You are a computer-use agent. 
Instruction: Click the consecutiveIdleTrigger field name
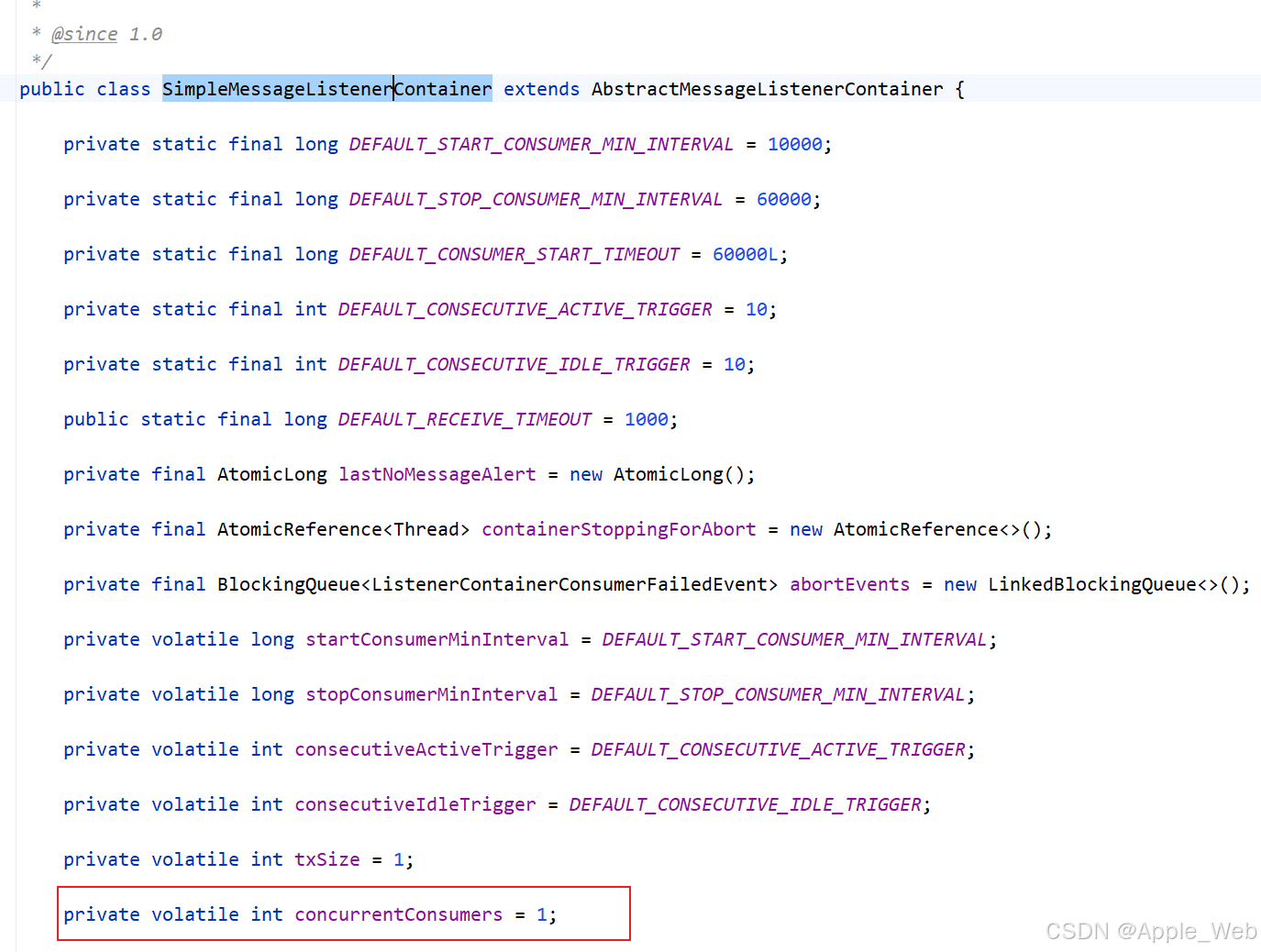pyautogui.click(x=415, y=804)
